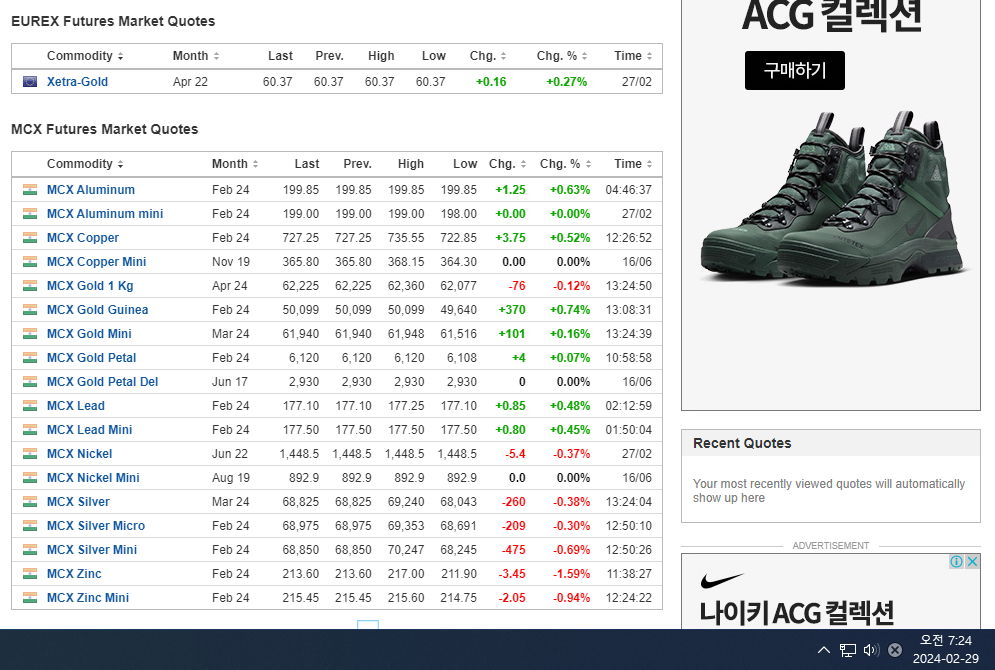Open the taskbar clock showing 오전 7:24
The height and width of the screenshot is (670, 995).
tap(946, 650)
